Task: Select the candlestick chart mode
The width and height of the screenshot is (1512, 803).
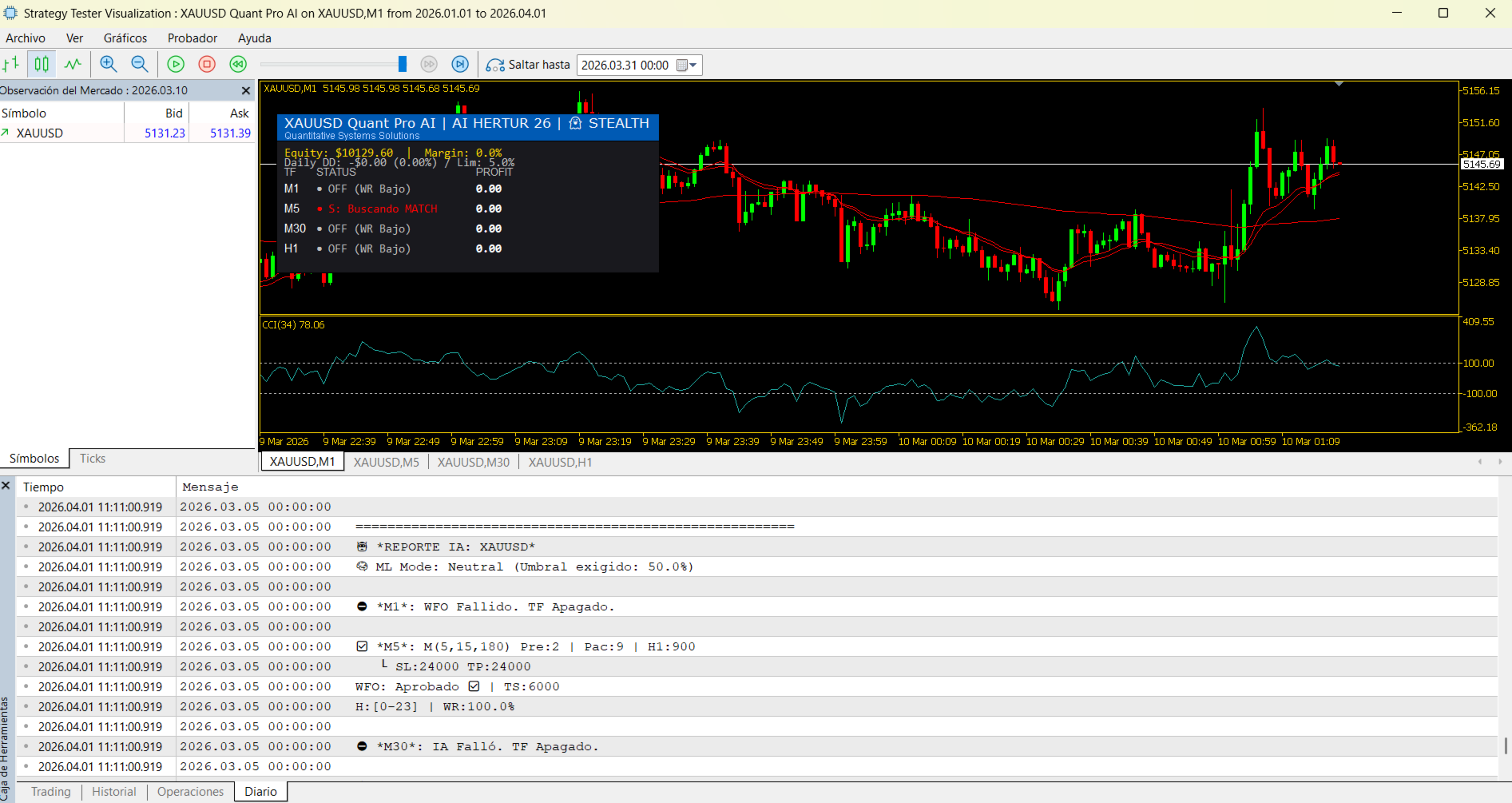Action: 42,65
